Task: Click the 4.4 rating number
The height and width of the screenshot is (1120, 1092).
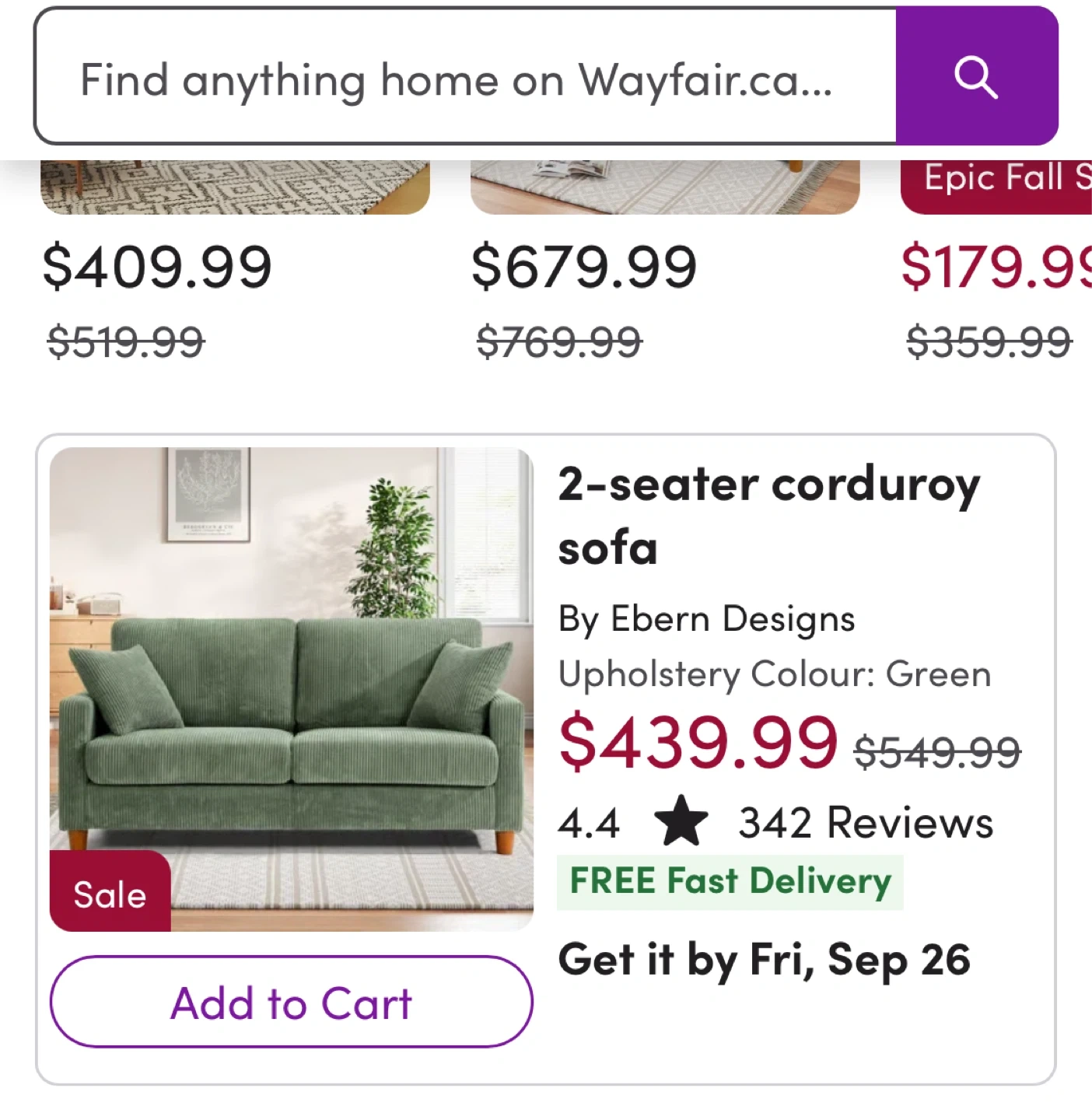Action: point(589,823)
